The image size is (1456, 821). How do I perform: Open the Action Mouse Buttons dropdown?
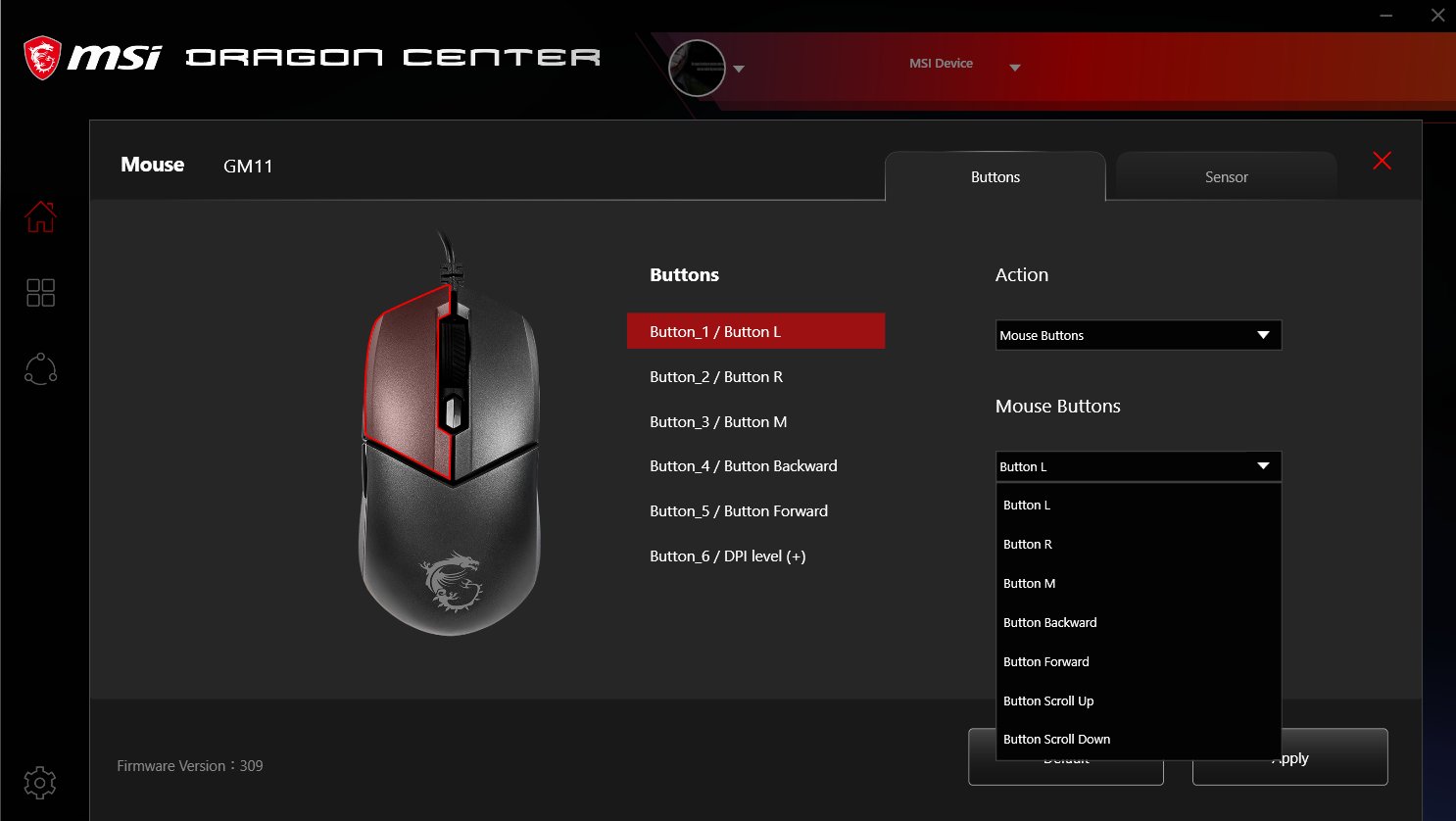(x=1139, y=335)
